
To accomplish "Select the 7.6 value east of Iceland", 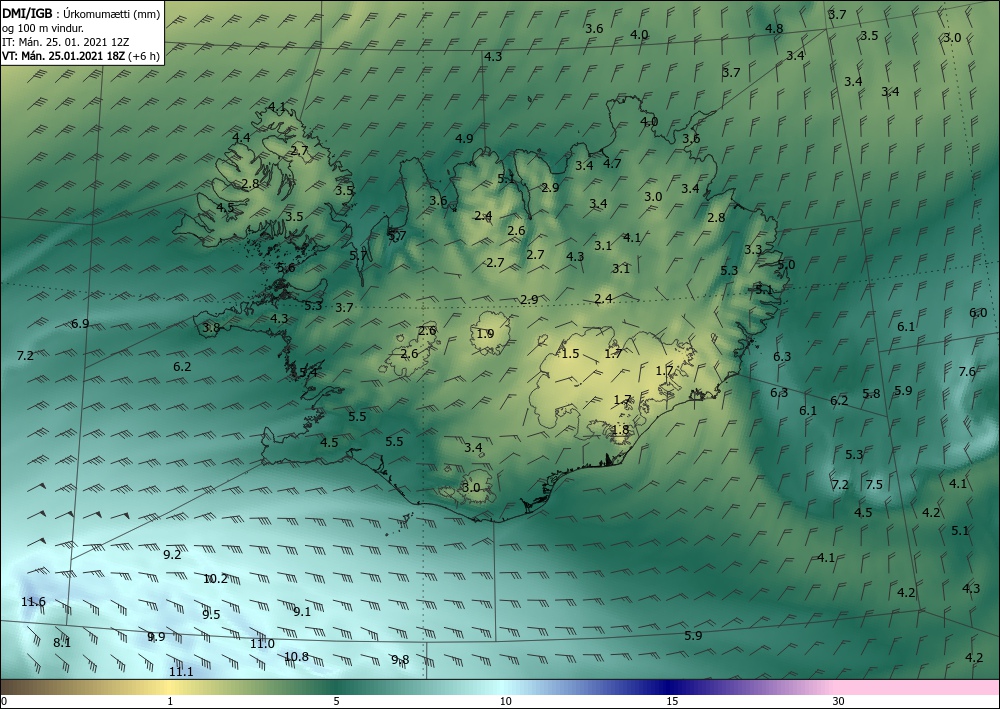I will [x=967, y=371].
